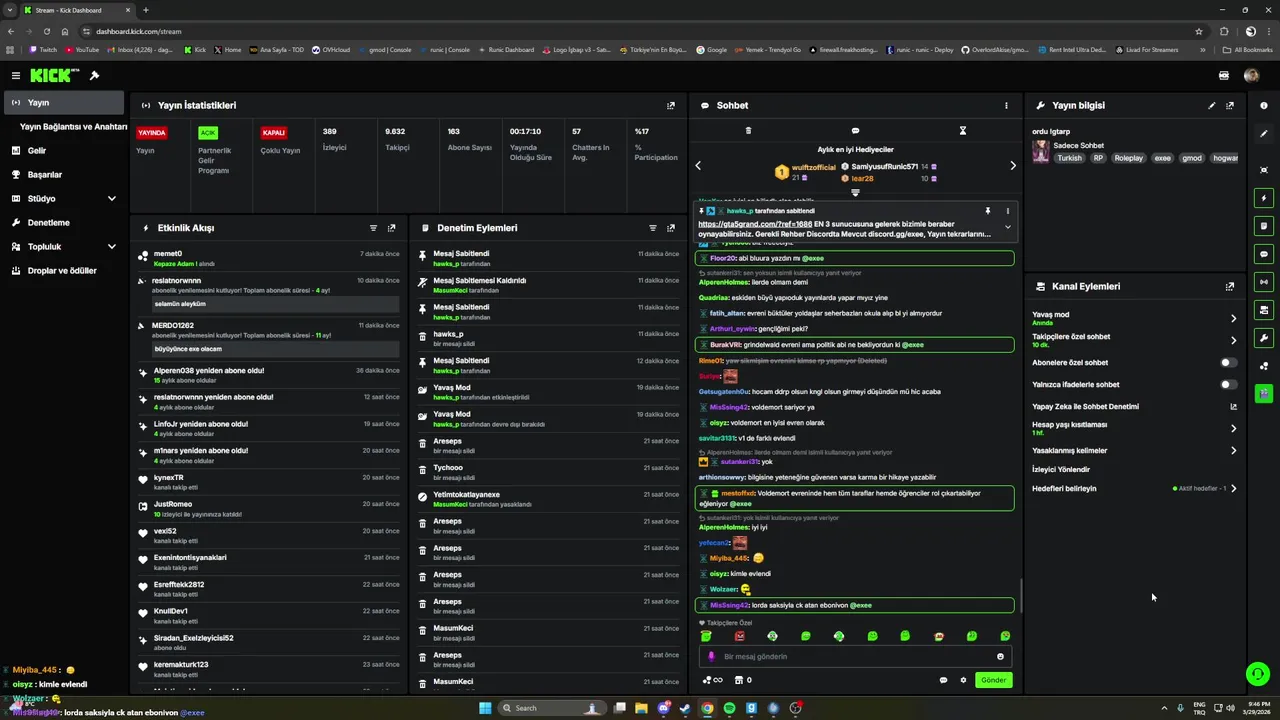Toggle Yalnızca ifadelerle sohbet switch

(x=1228, y=385)
